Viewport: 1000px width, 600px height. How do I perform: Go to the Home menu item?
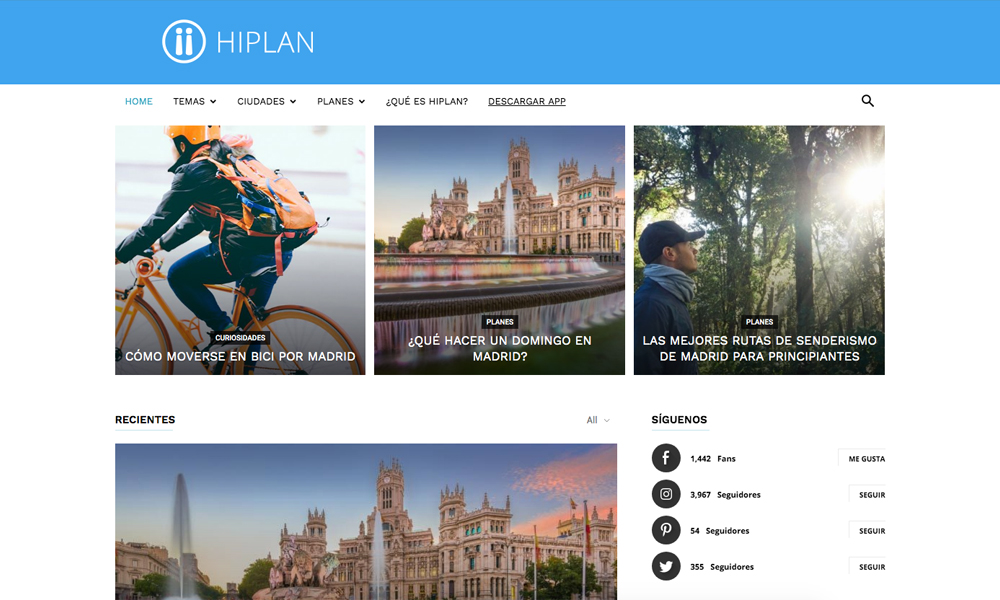139,102
